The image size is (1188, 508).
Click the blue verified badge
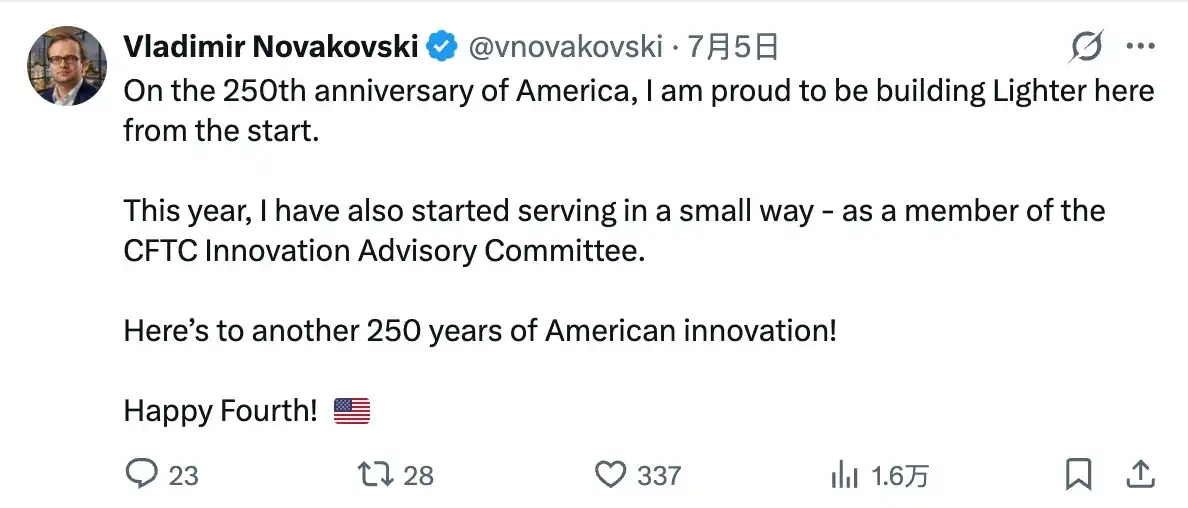click(x=442, y=47)
